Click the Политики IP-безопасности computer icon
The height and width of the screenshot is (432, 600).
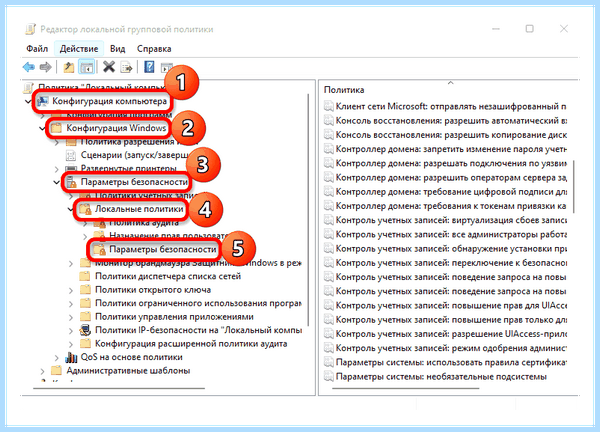coord(85,330)
